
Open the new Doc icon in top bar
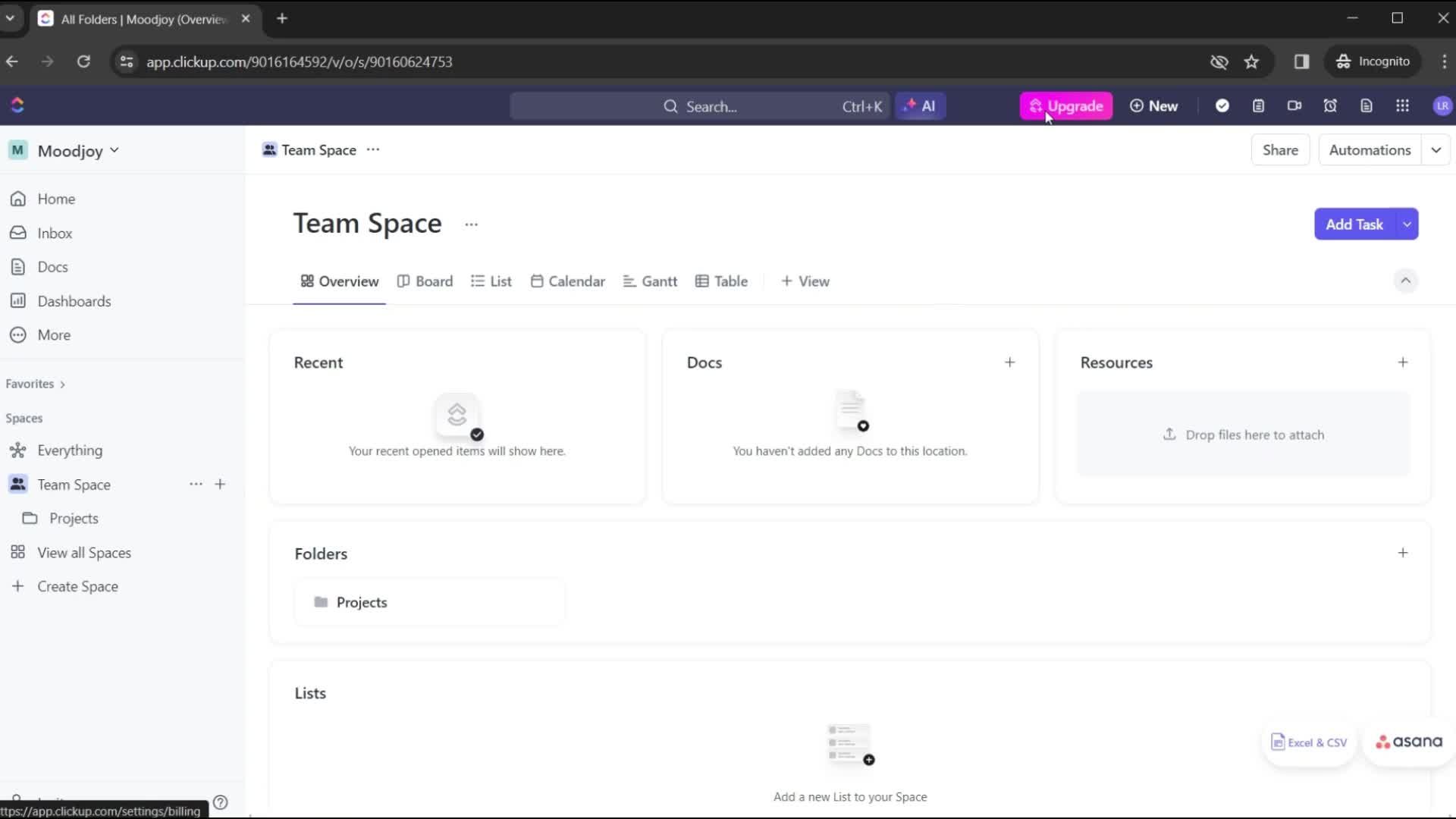(x=1367, y=106)
